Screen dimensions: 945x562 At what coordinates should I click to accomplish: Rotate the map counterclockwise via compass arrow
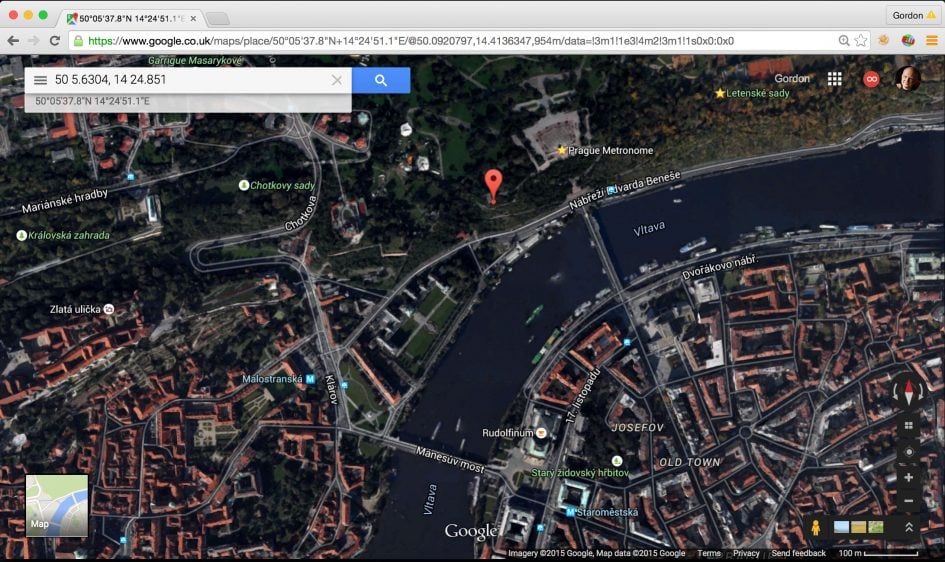[x=921, y=393]
